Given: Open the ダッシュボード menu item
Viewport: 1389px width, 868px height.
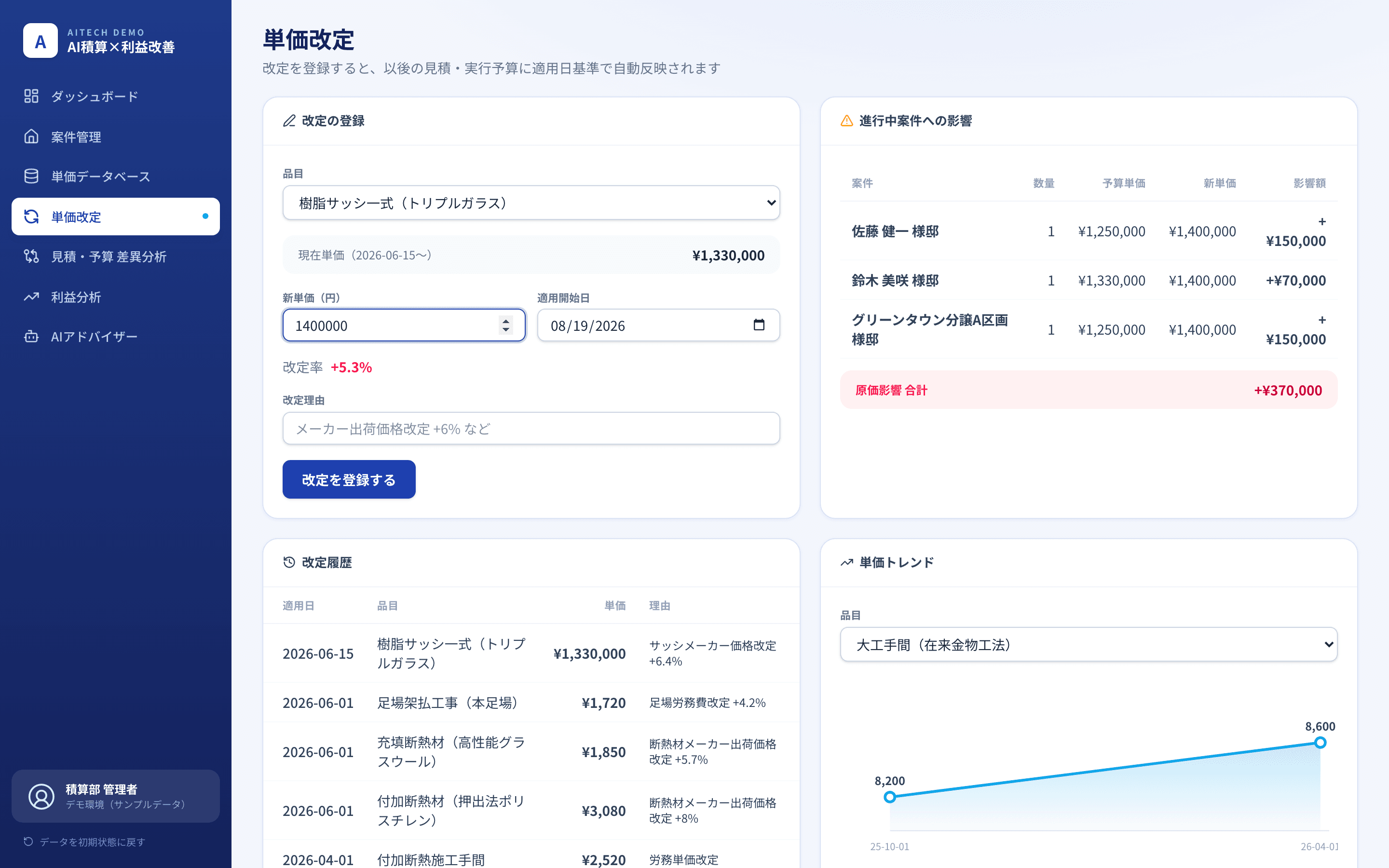Looking at the screenshot, I should (115, 96).
